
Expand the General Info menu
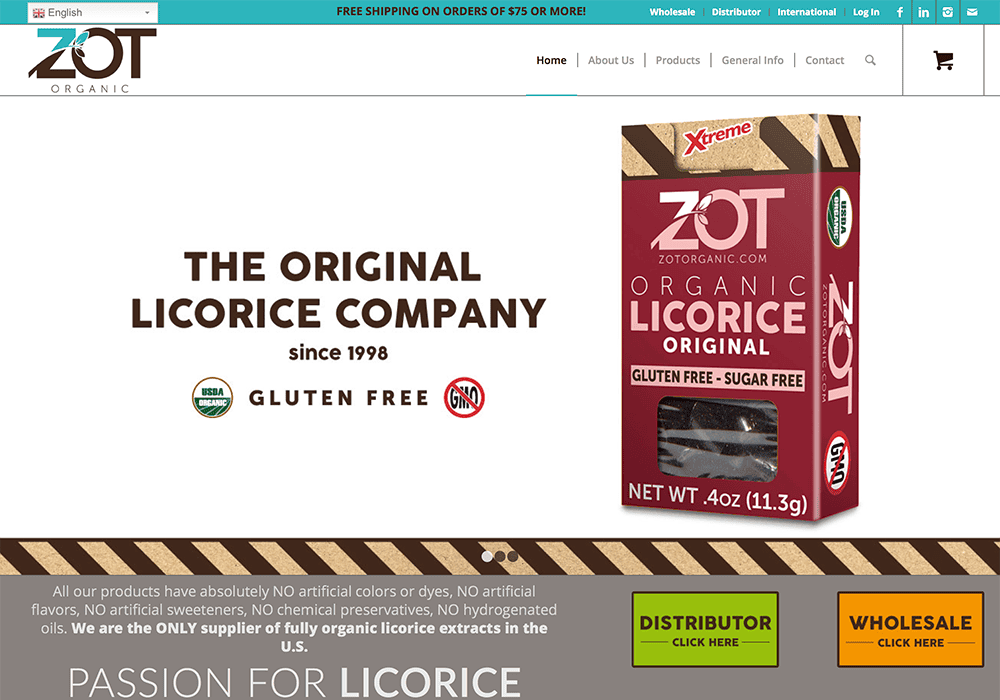click(x=753, y=60)
